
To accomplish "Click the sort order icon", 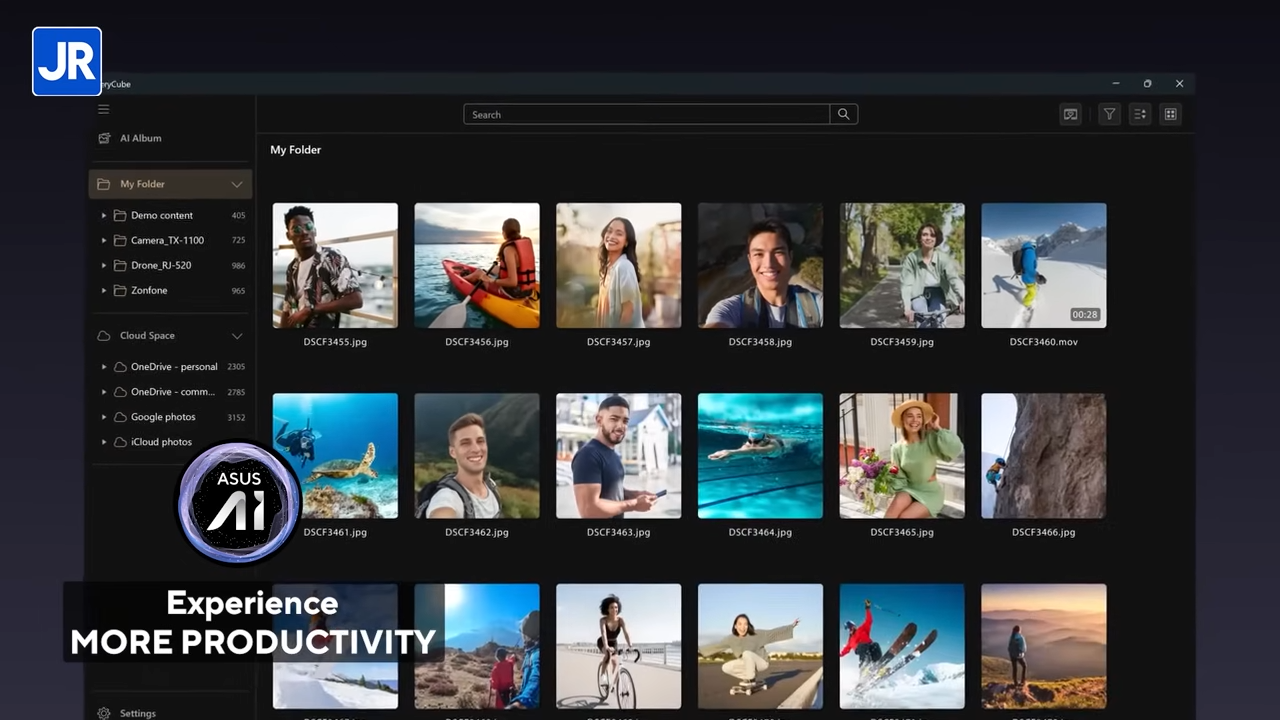I will [x=1139, y=114].
